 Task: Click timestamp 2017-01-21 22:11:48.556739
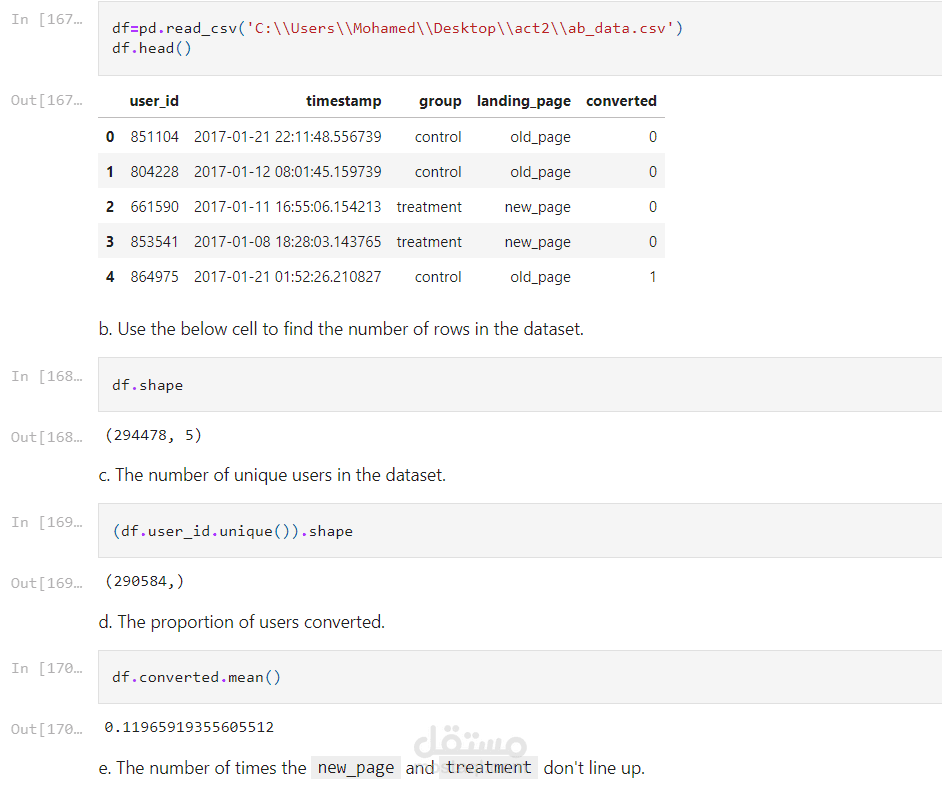[288, 137]
